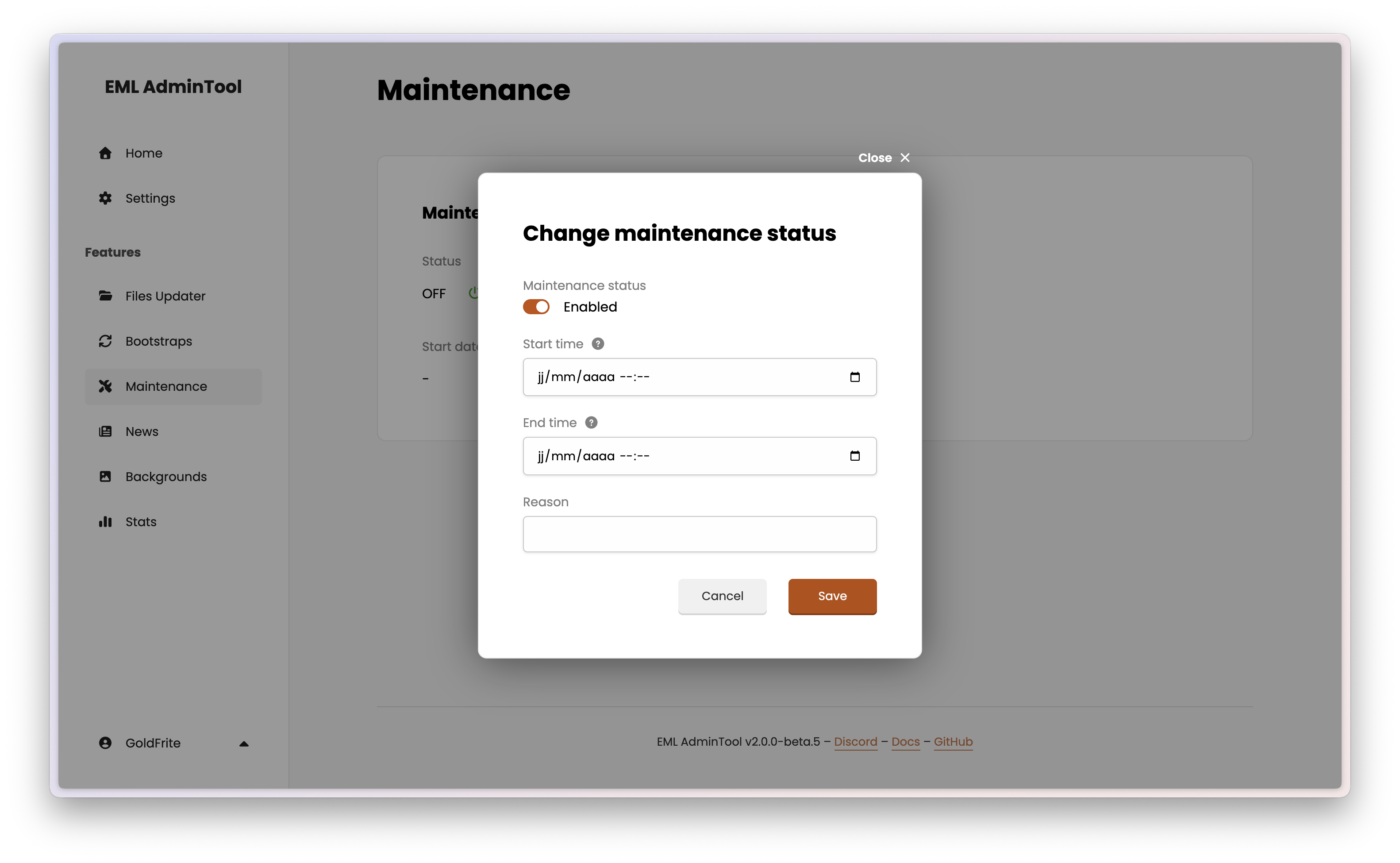Click inside the Reason text field
Screen dimensions: 1400x863
click(699, 534)
